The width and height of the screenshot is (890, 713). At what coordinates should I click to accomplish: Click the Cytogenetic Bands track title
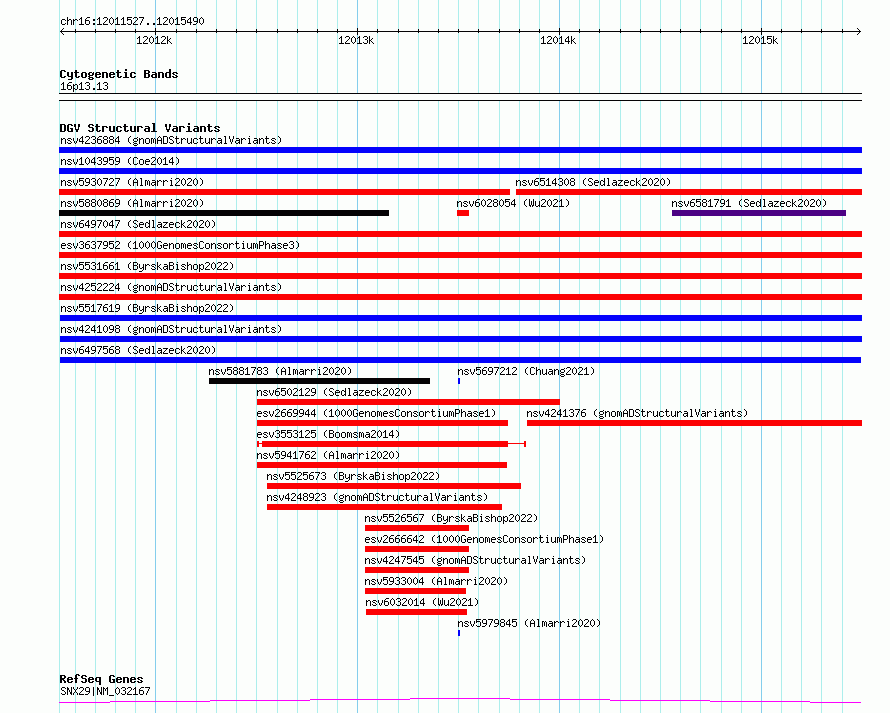click(x=119, y=74)
